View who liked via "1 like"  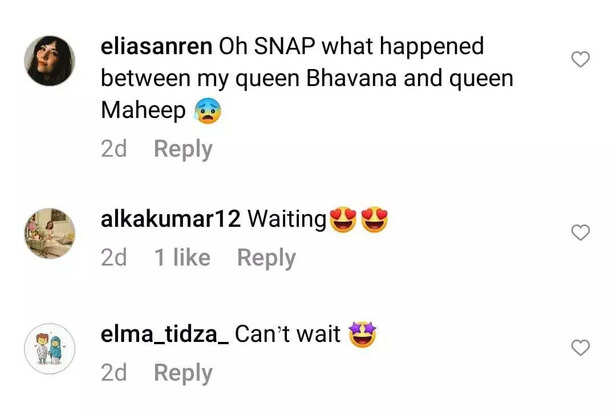pyautogui.click(x=182, y=258)
